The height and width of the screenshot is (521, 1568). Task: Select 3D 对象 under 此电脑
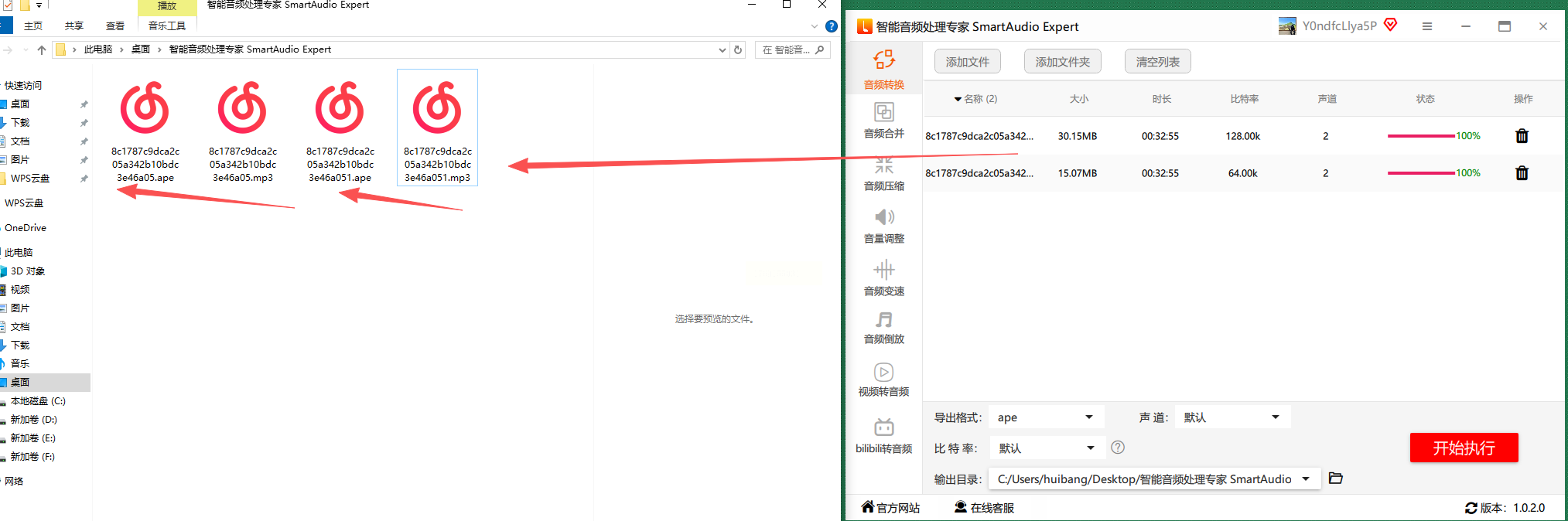[28, 271]
